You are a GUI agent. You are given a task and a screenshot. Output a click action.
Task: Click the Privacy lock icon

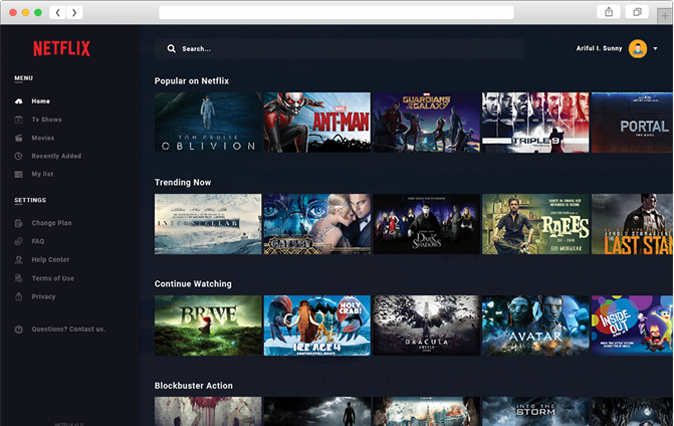point(18,297)
